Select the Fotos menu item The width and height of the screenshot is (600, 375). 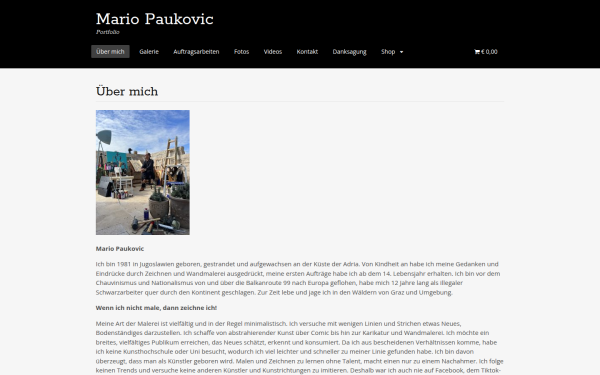241,52
